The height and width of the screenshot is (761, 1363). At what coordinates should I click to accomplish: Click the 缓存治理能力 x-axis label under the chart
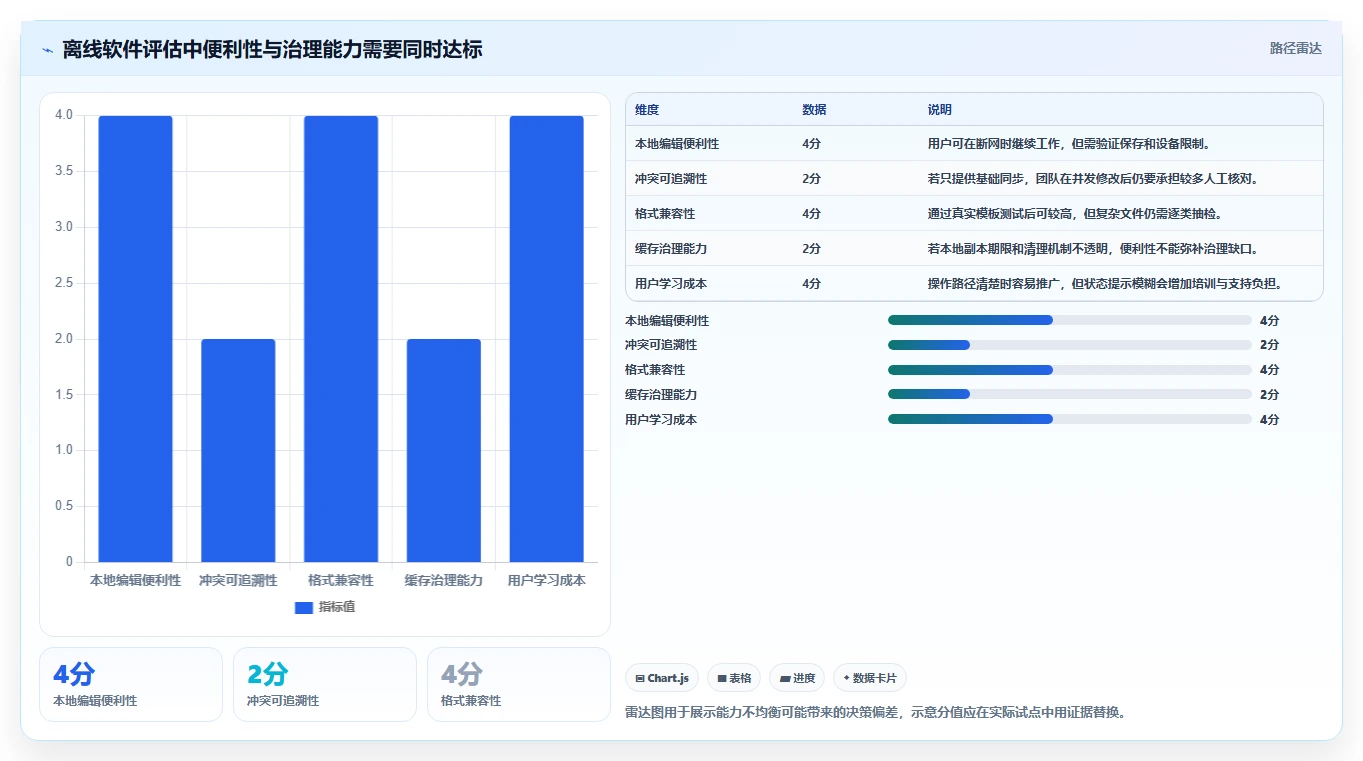pos(444,580)
